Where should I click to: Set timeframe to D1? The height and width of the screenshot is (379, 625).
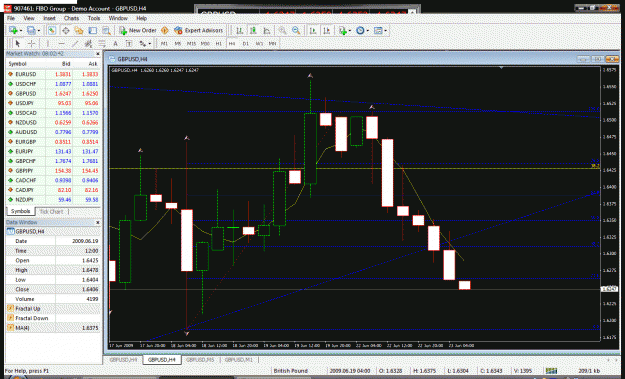pos(246,43)
